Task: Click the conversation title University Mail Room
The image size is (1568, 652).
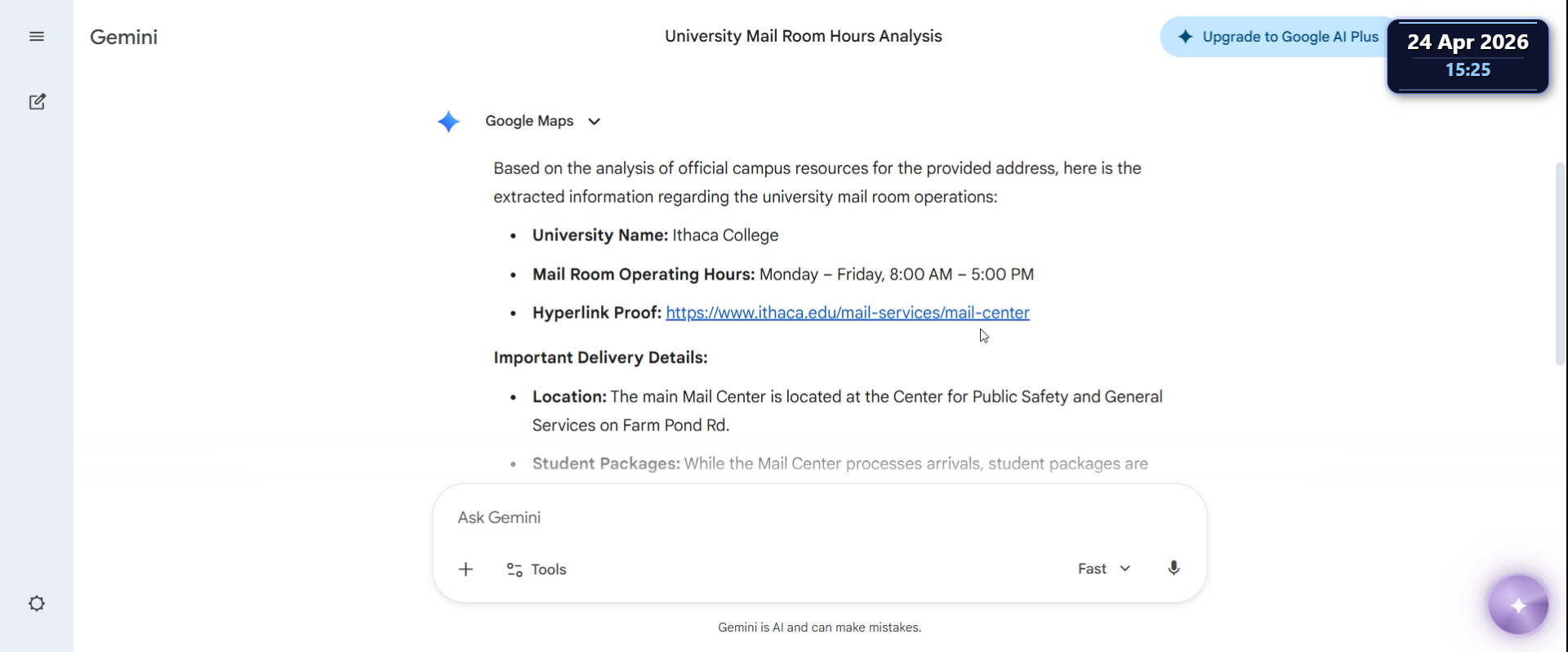Action: point(804,36)
